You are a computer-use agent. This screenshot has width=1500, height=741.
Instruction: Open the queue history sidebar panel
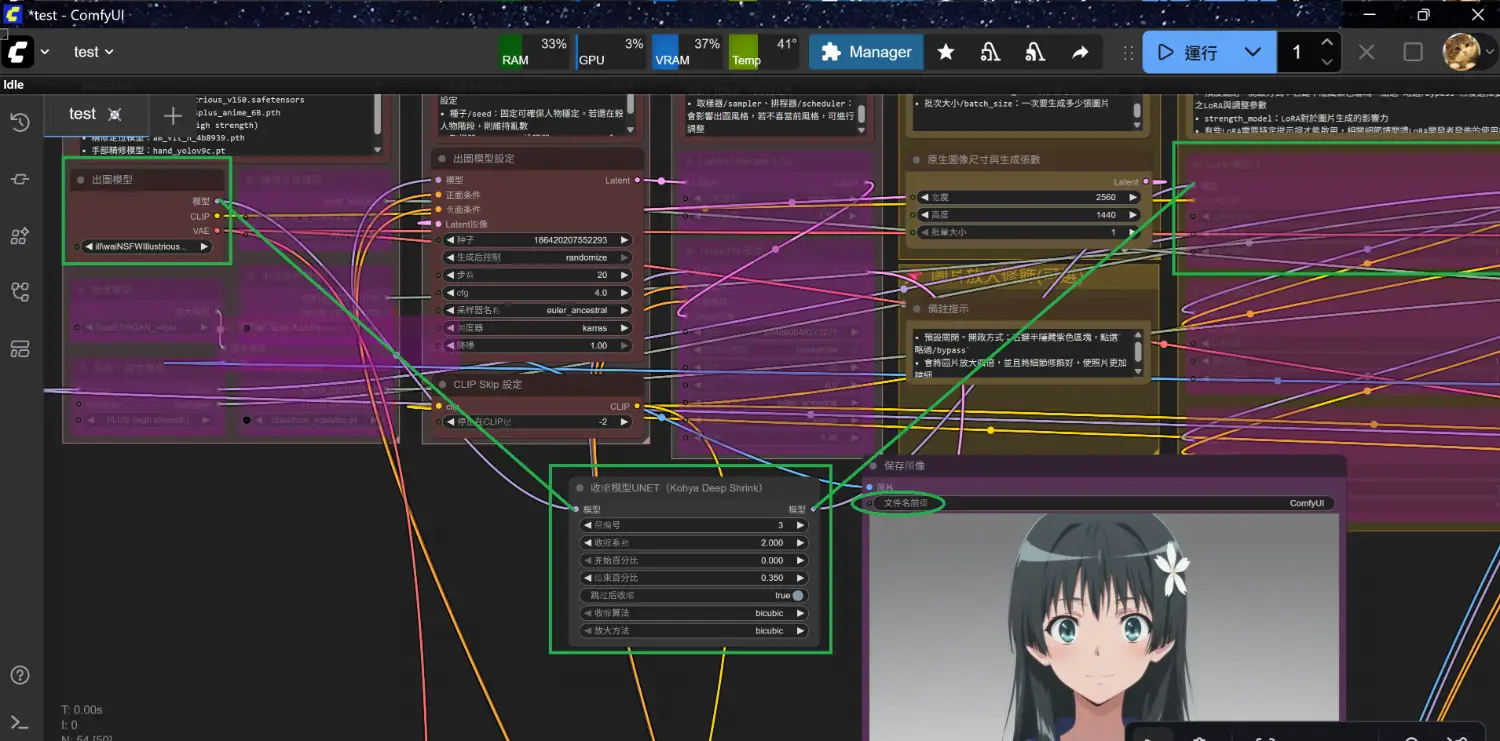(x=19, y=122)
